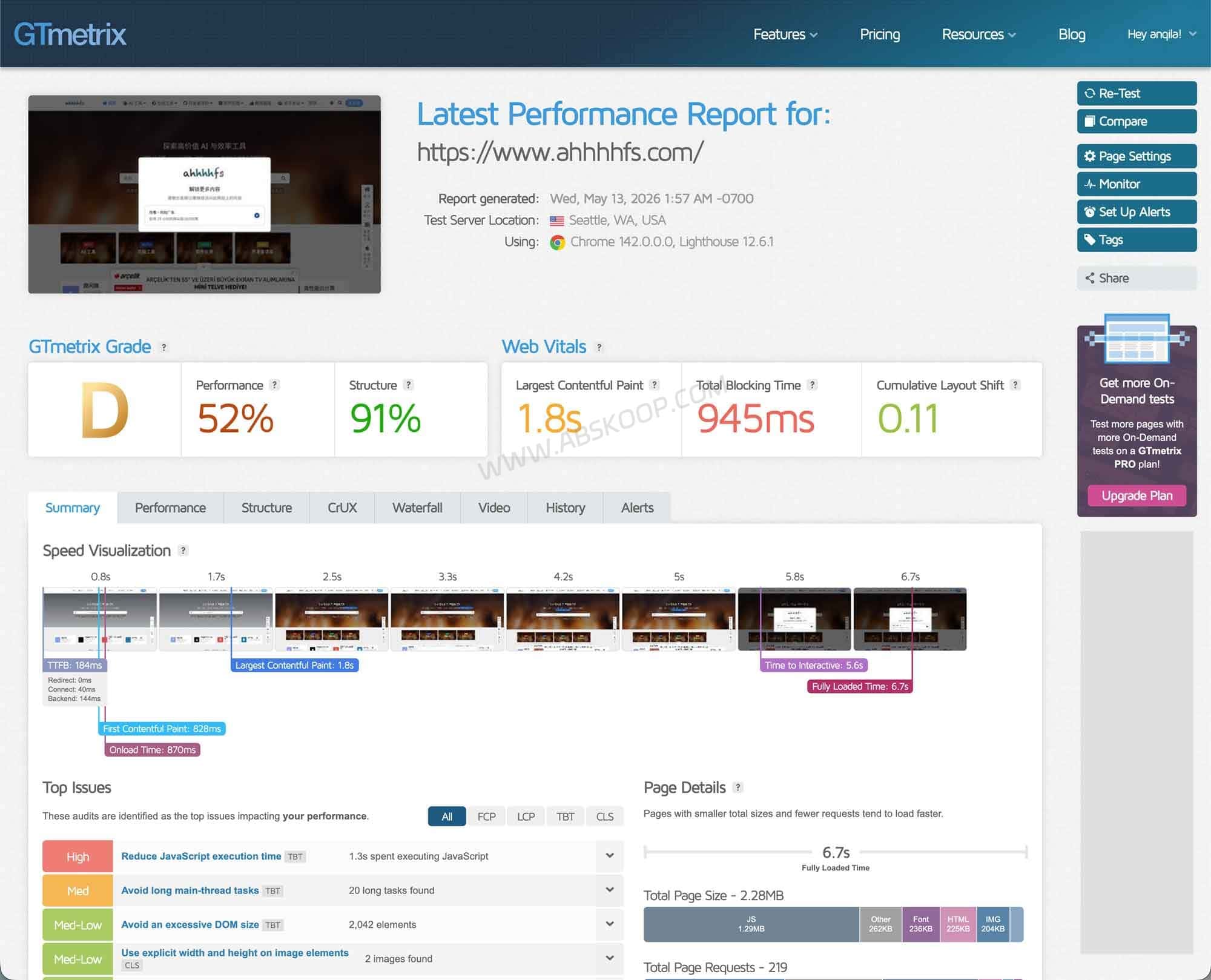Viewport: 1211px width, 980px height.
Task: Open the GTmetrix Grade help question mark
Action: [x=163, y=347]
